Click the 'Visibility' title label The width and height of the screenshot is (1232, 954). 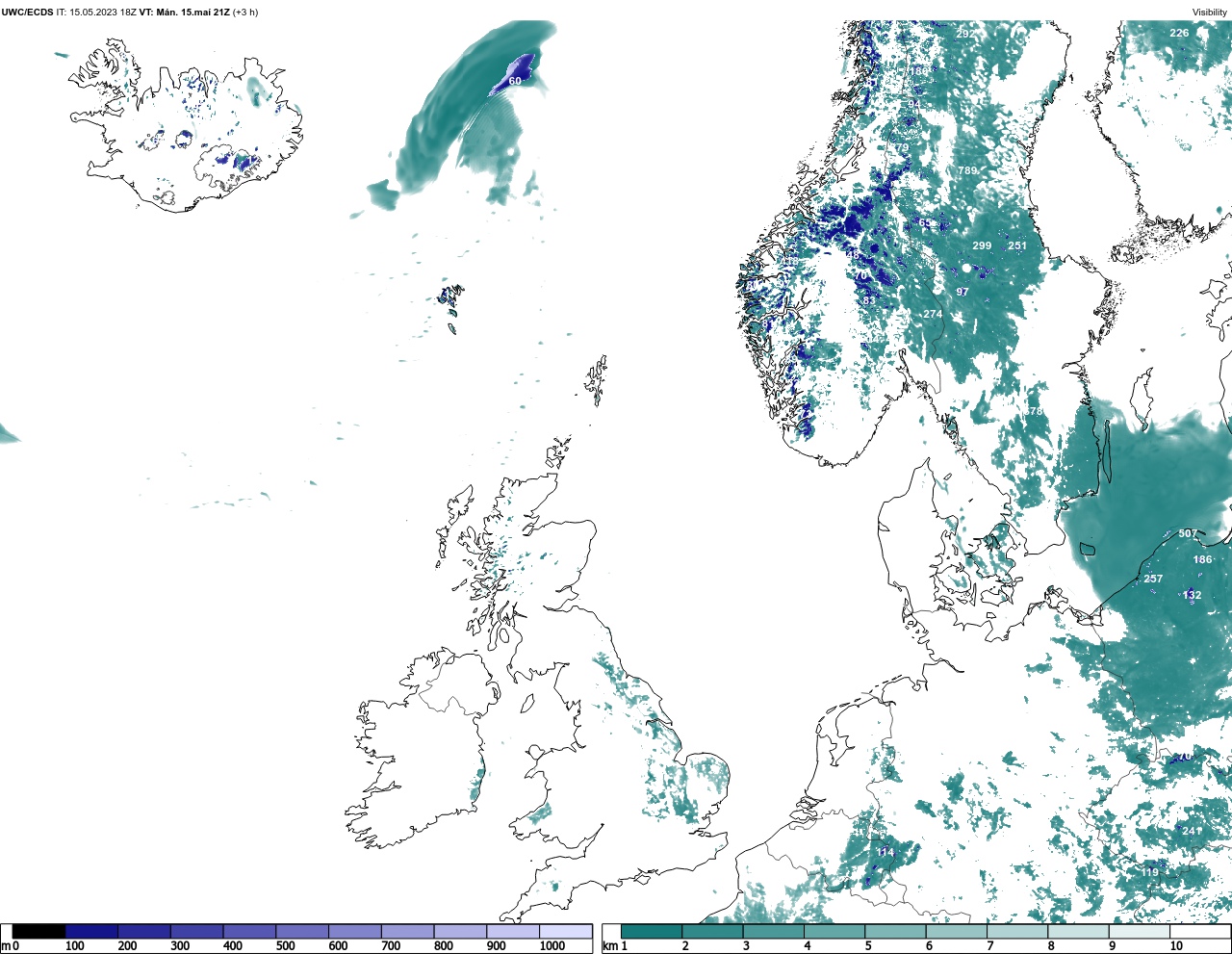point(1210,13)
